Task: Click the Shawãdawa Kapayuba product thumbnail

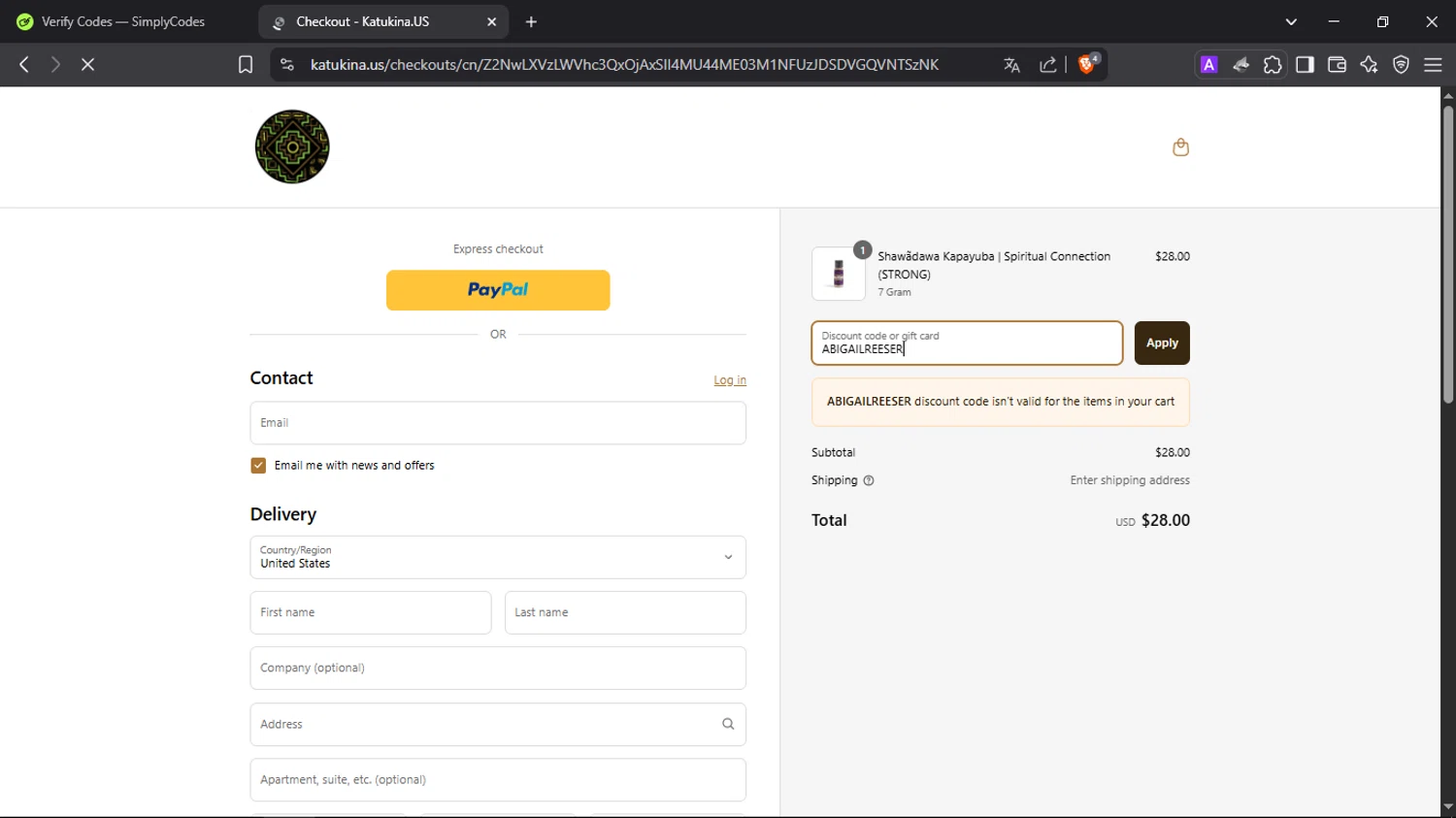Action: (839, 274)
